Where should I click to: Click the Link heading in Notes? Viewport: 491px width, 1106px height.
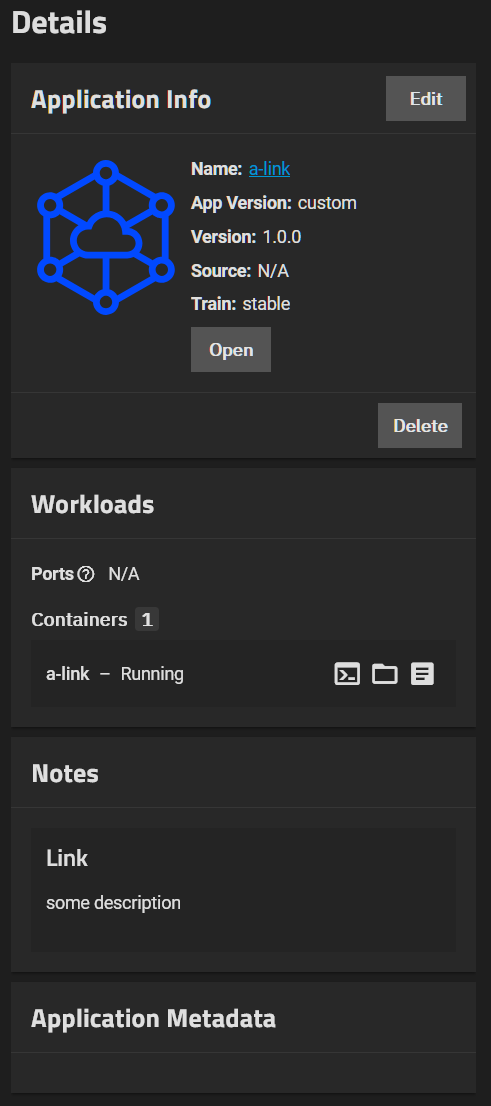click(67, 858)
